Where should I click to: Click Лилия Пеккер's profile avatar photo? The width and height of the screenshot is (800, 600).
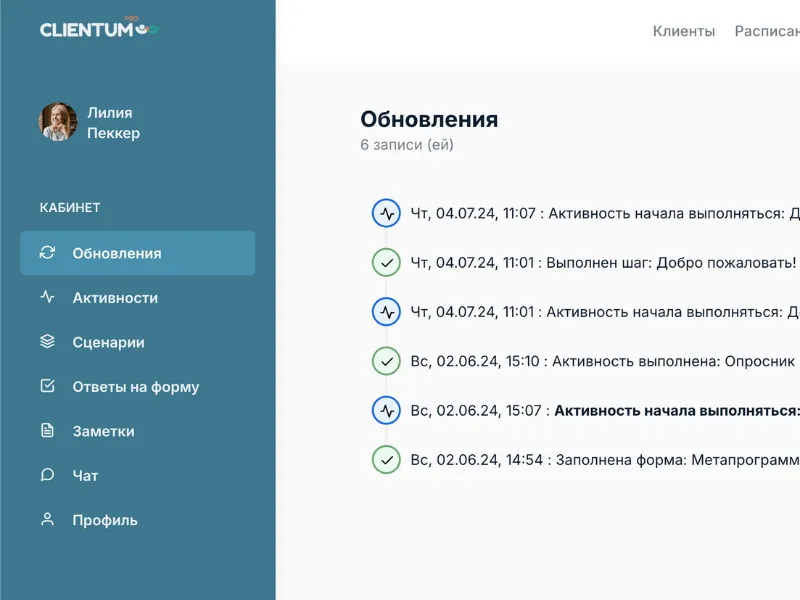pyautogui.click(x=58, y=122)
